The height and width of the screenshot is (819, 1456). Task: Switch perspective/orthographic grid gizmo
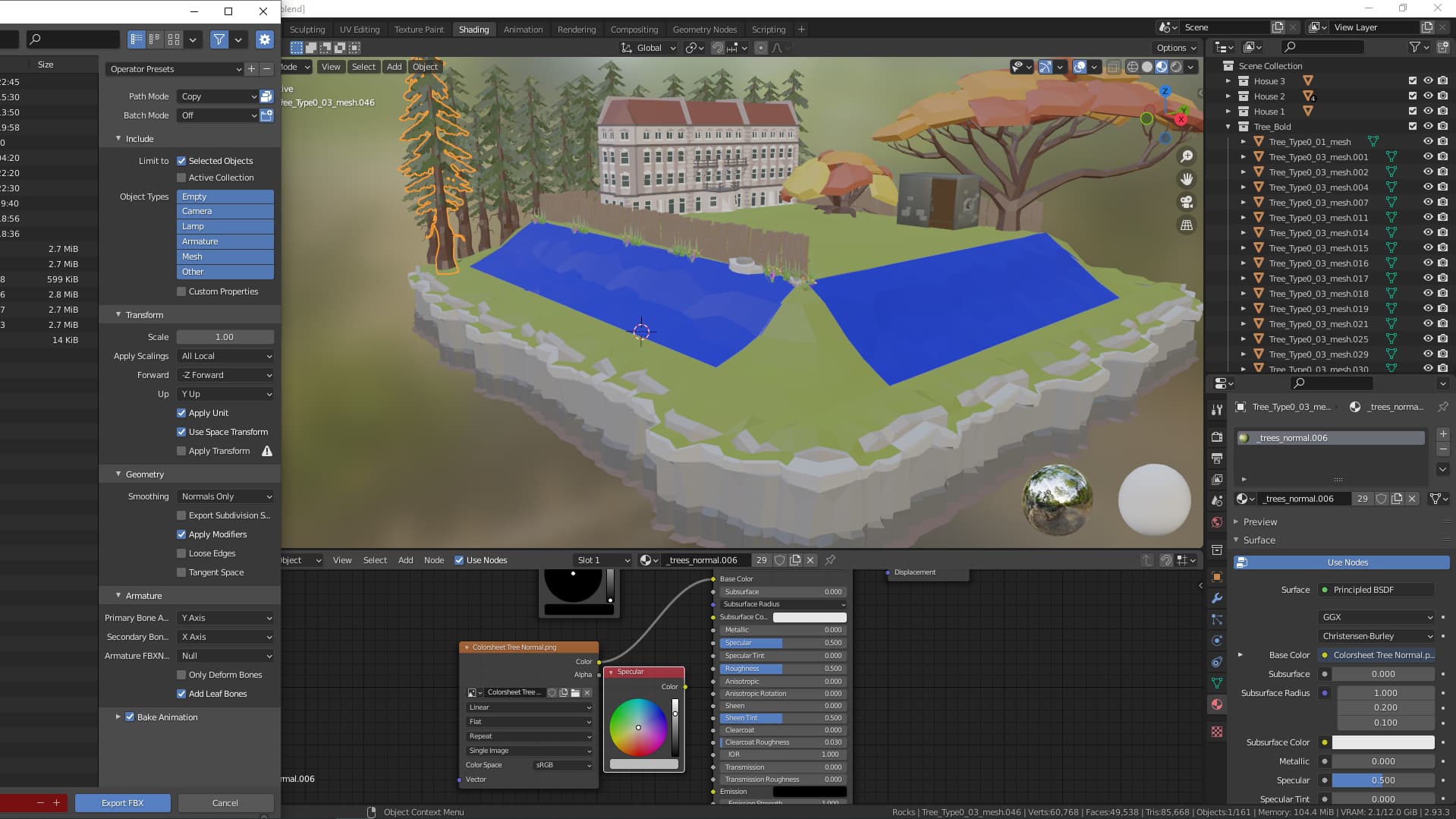coord(1187,225)
